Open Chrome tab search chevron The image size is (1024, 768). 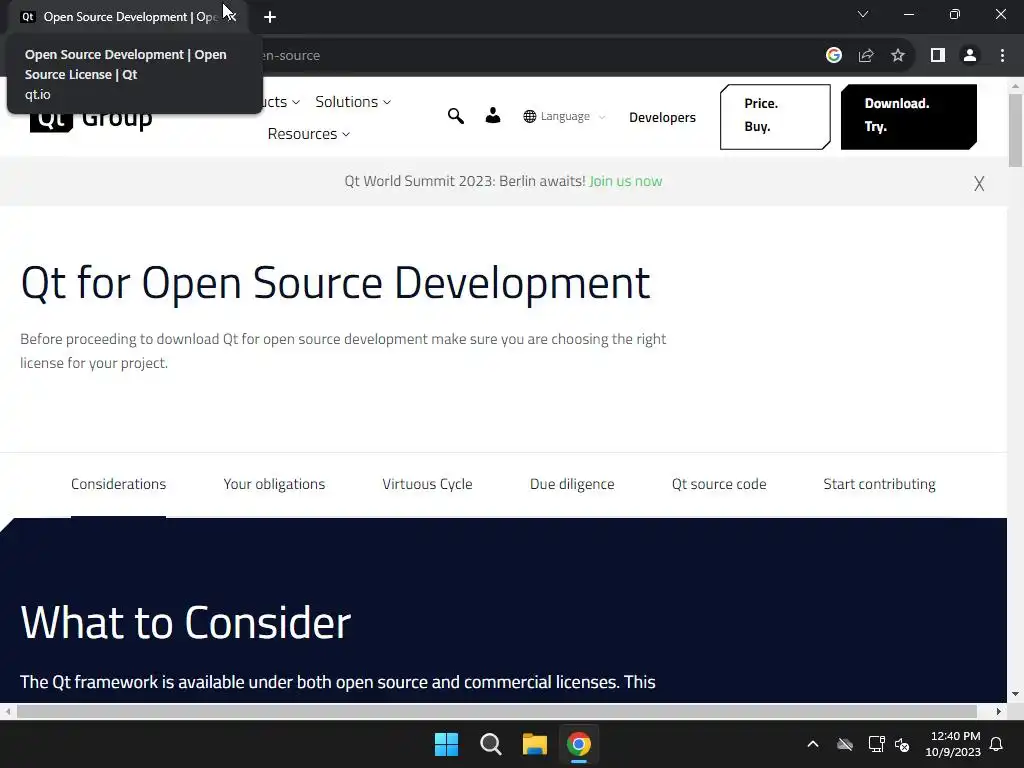[x=863, y=14]
